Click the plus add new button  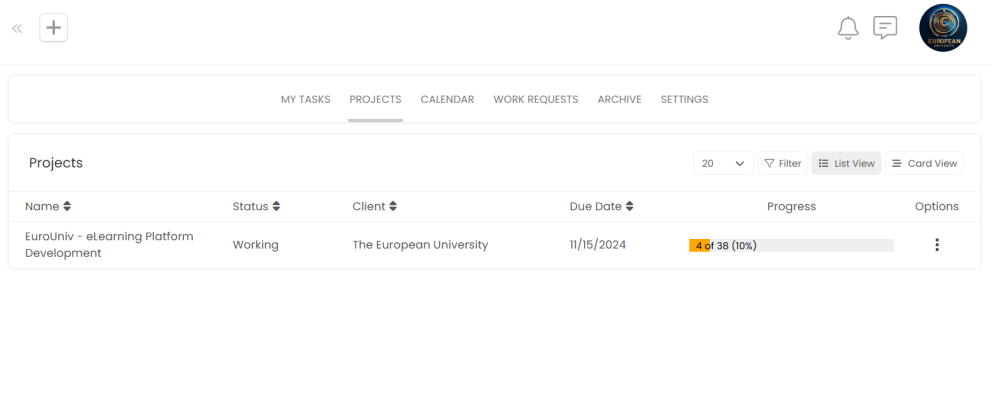(x=54, y=28)
